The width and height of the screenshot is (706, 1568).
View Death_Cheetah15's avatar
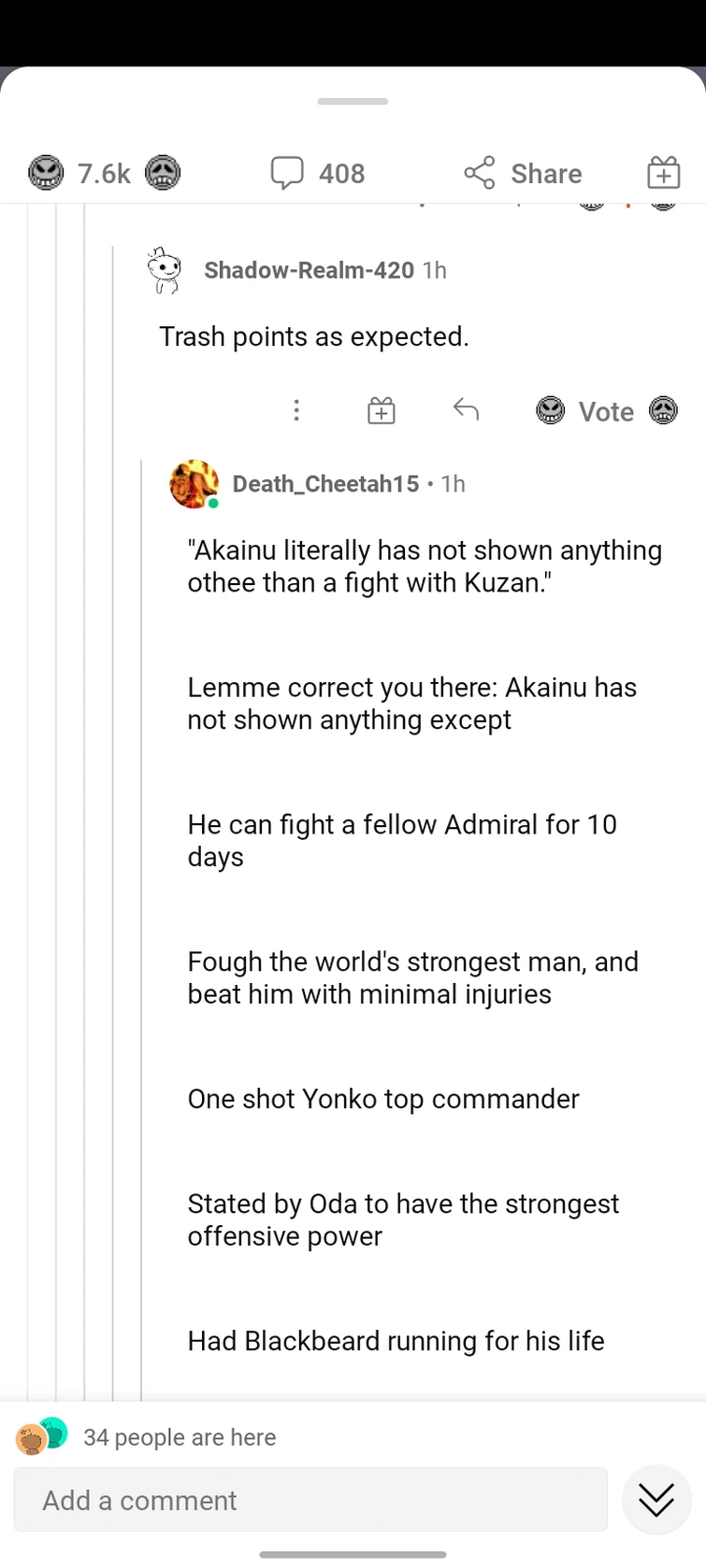click(x=194, y=484)
